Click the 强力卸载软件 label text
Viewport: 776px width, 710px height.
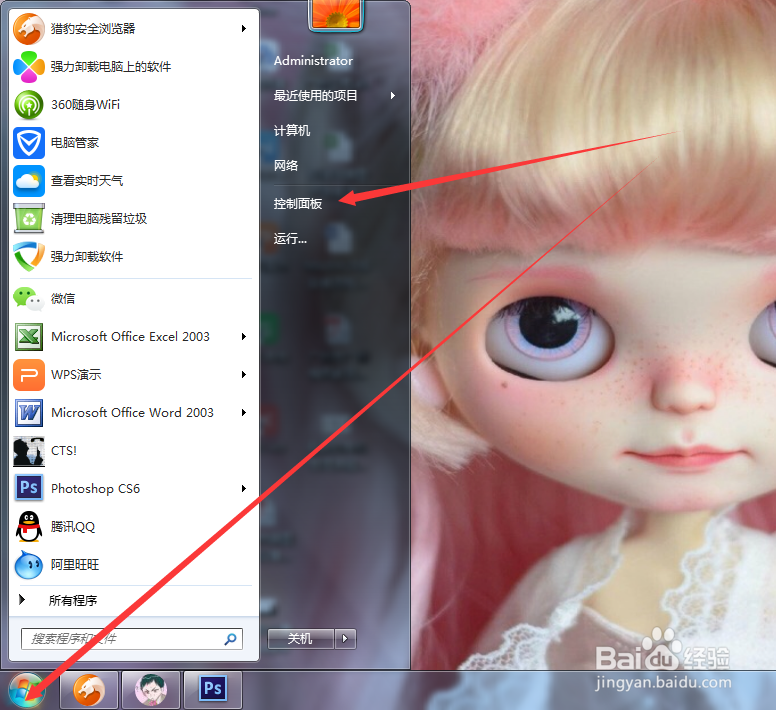[87, 257]
